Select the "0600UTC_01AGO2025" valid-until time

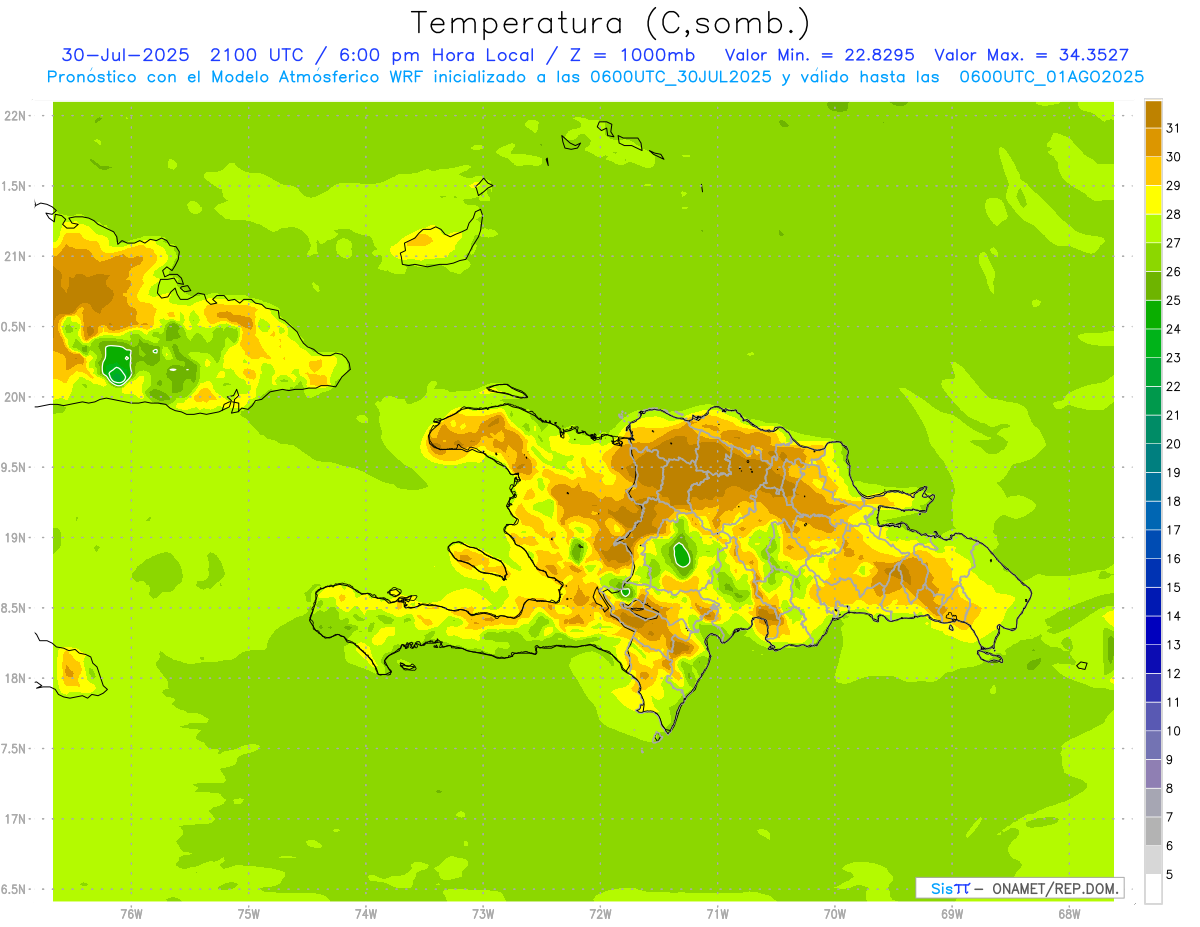coord(1051,77)
